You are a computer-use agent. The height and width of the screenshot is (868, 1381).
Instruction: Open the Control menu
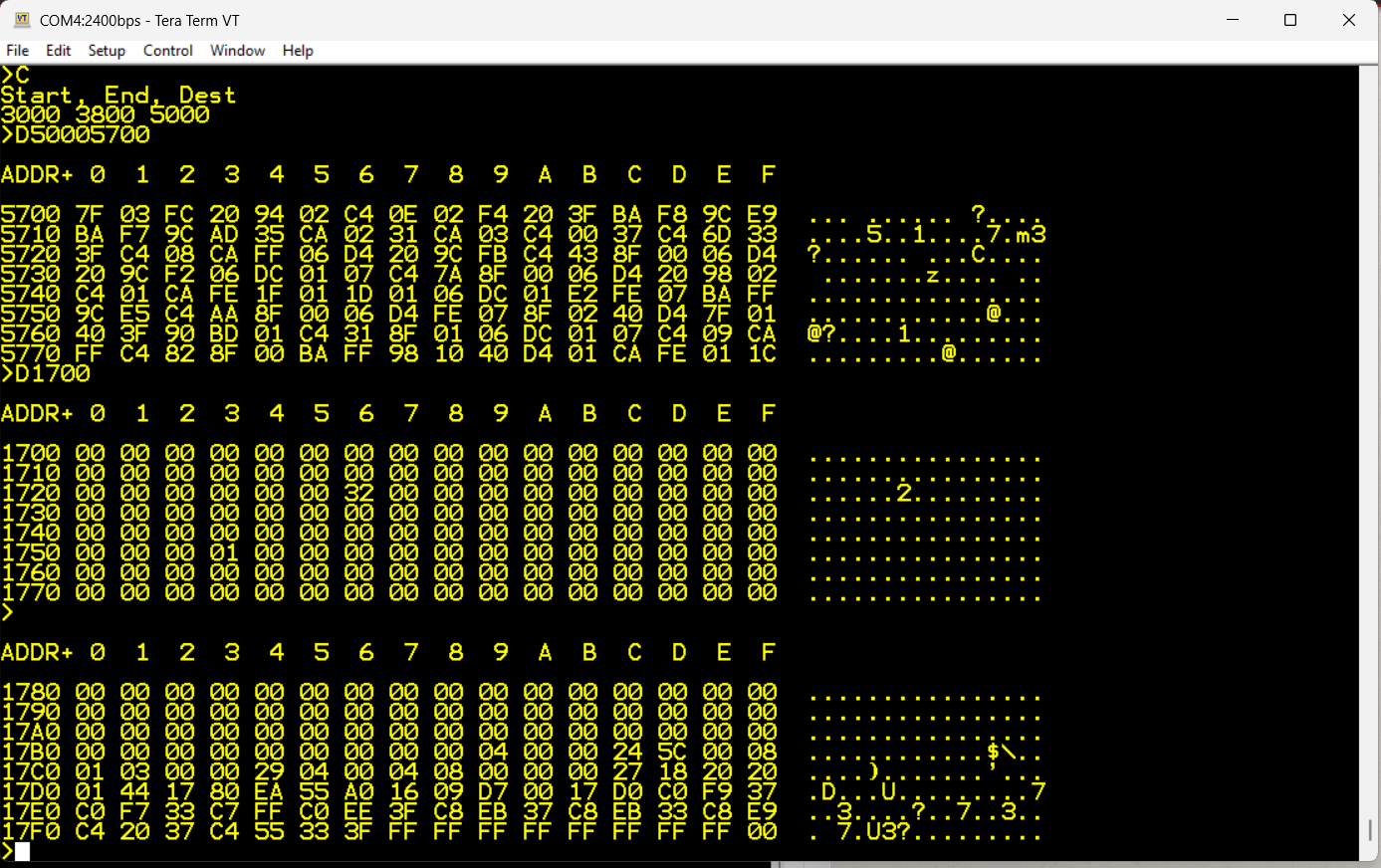pos(167,51)
